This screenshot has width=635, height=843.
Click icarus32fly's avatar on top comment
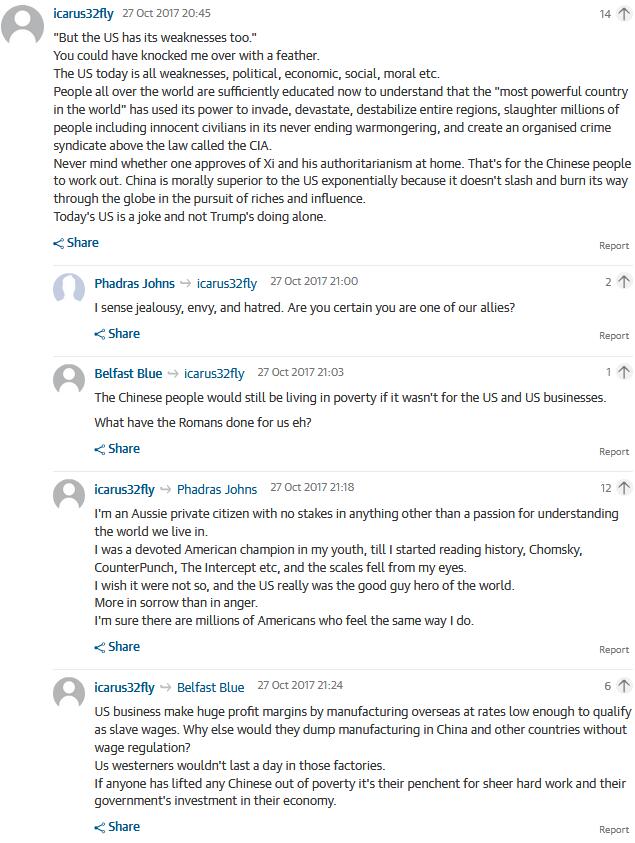22,24
